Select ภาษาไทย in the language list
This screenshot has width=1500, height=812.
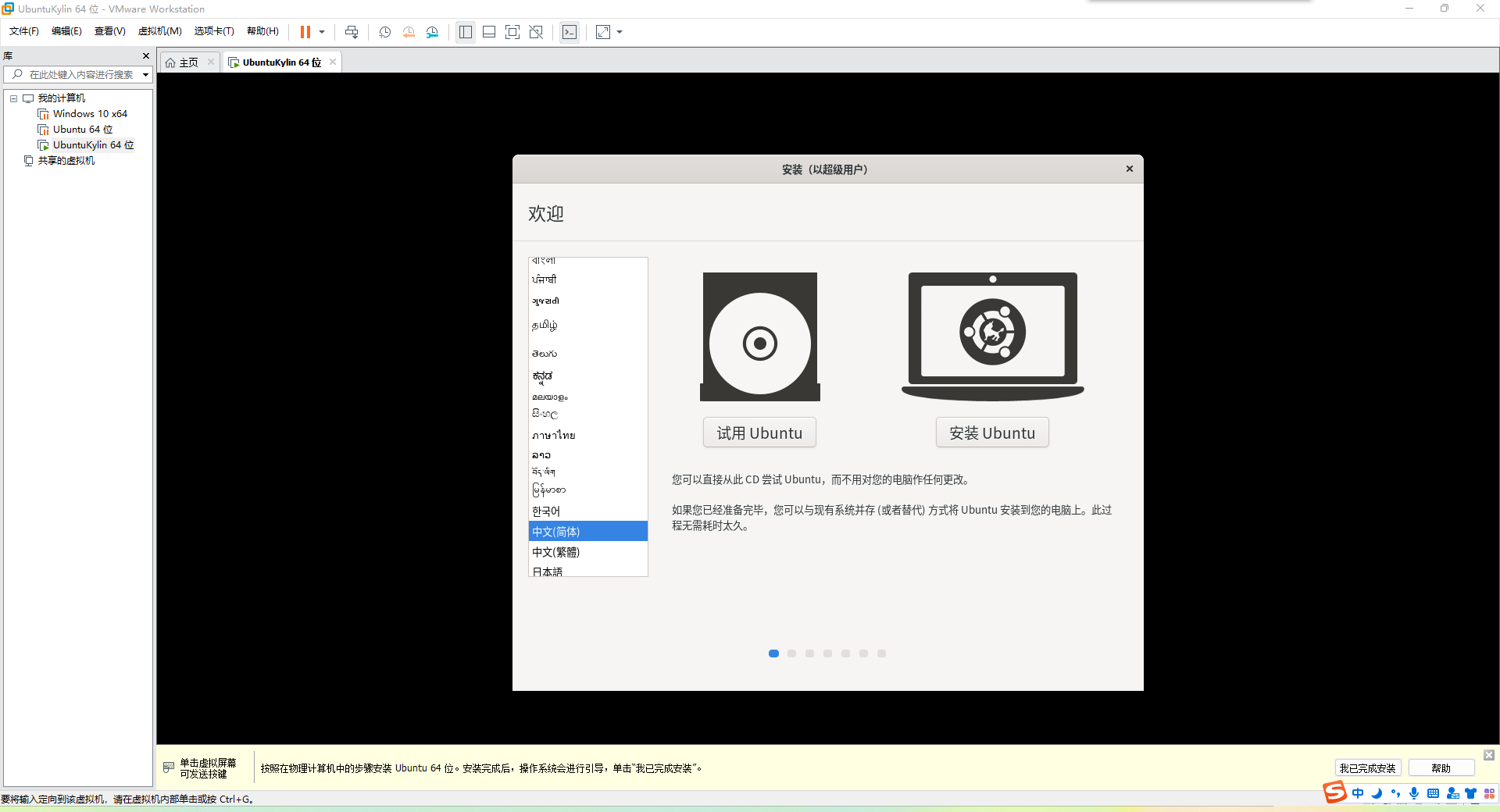click(x=588, y=435)
